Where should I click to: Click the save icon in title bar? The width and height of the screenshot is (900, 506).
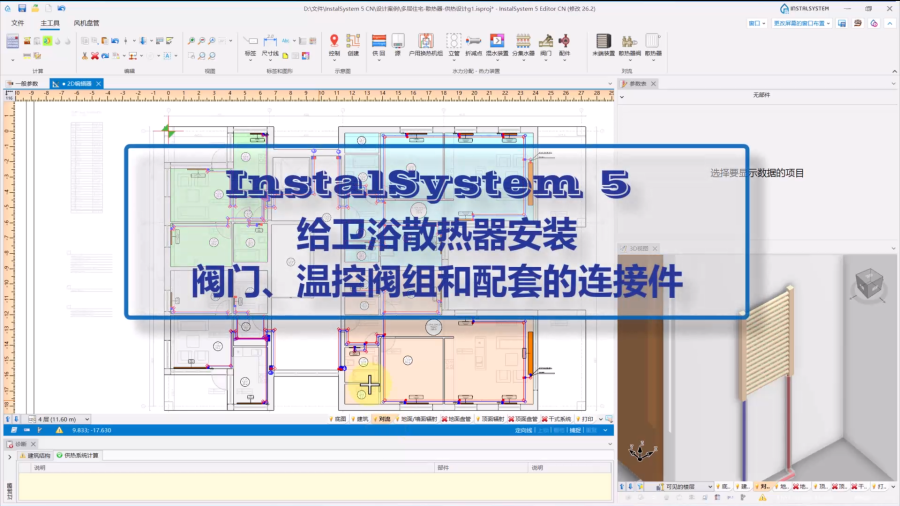[x=22, y=8]
